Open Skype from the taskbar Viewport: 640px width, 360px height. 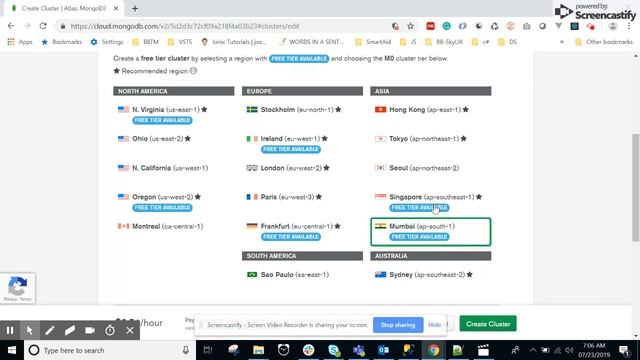coord(334,350)
